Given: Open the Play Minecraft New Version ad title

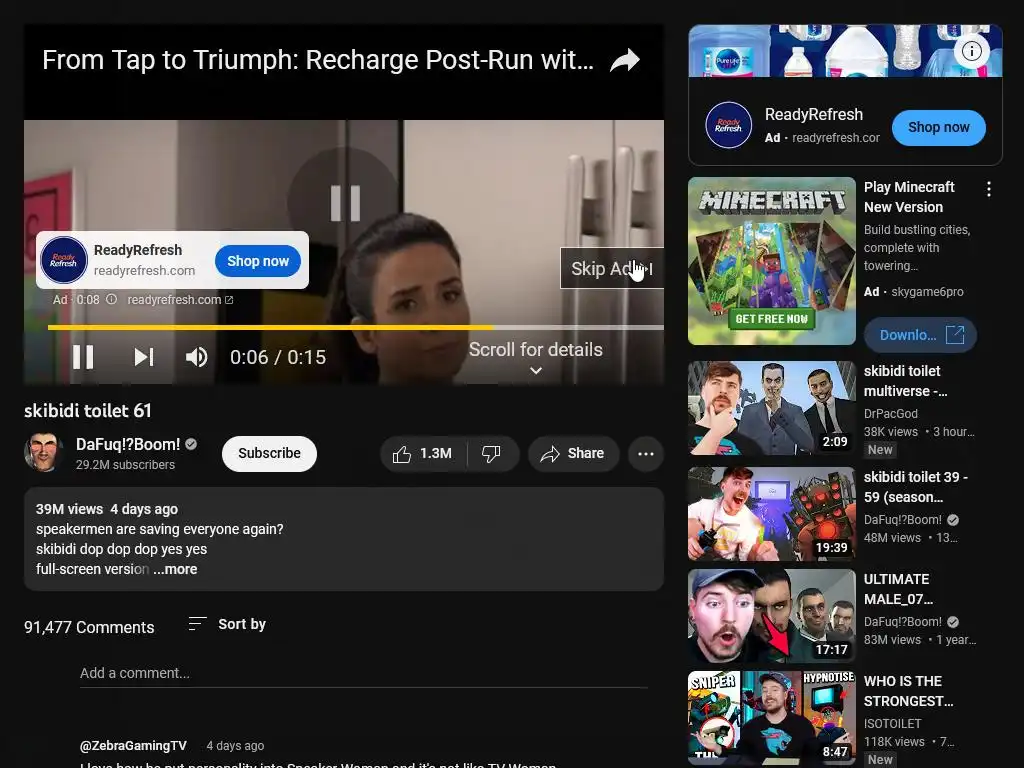Looking at the screenshot, I should point(909,197).
